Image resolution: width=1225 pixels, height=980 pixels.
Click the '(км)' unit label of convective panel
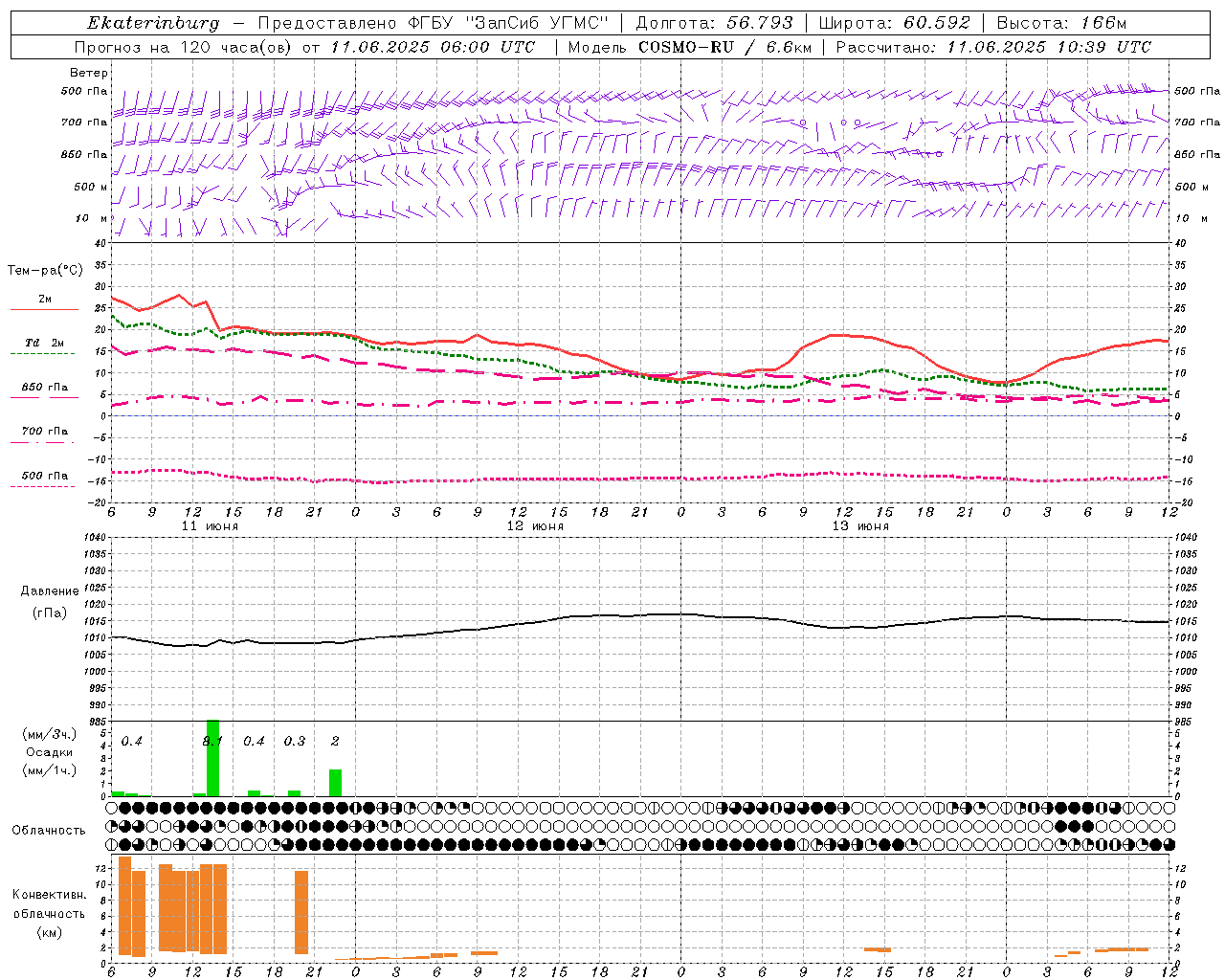click(x=49, y=932)
